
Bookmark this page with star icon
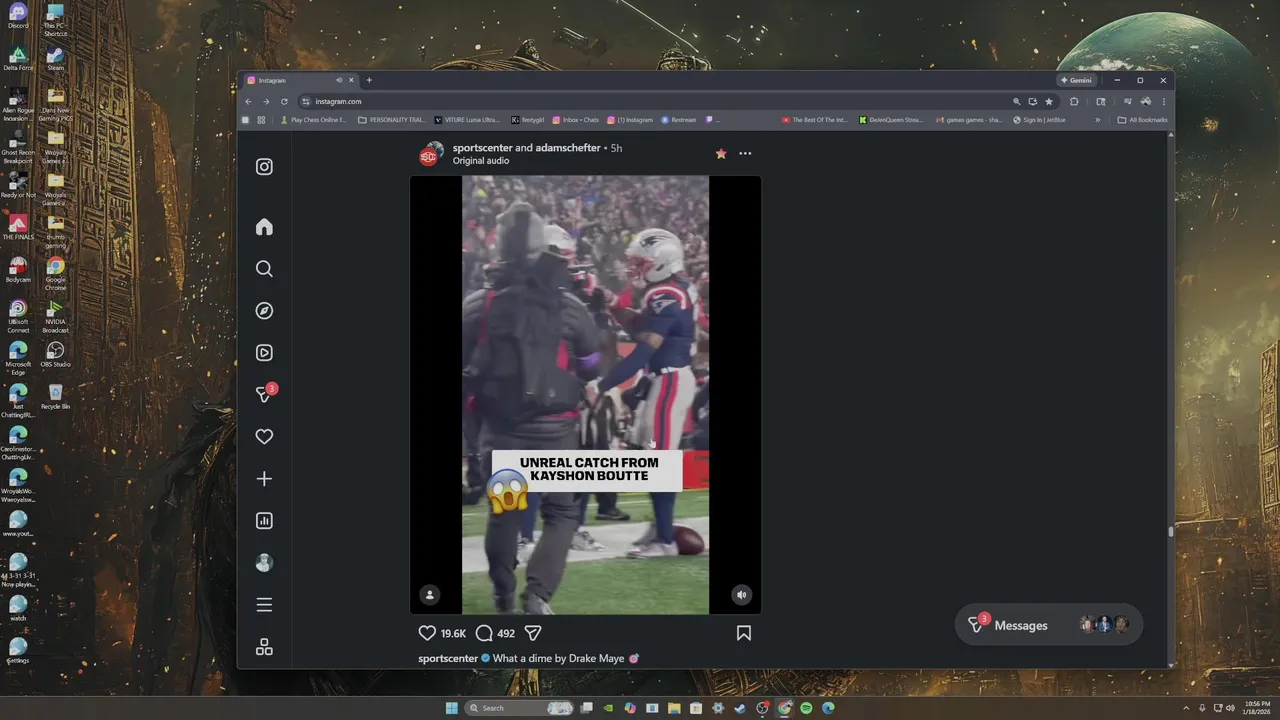[x=1049, y=101]
